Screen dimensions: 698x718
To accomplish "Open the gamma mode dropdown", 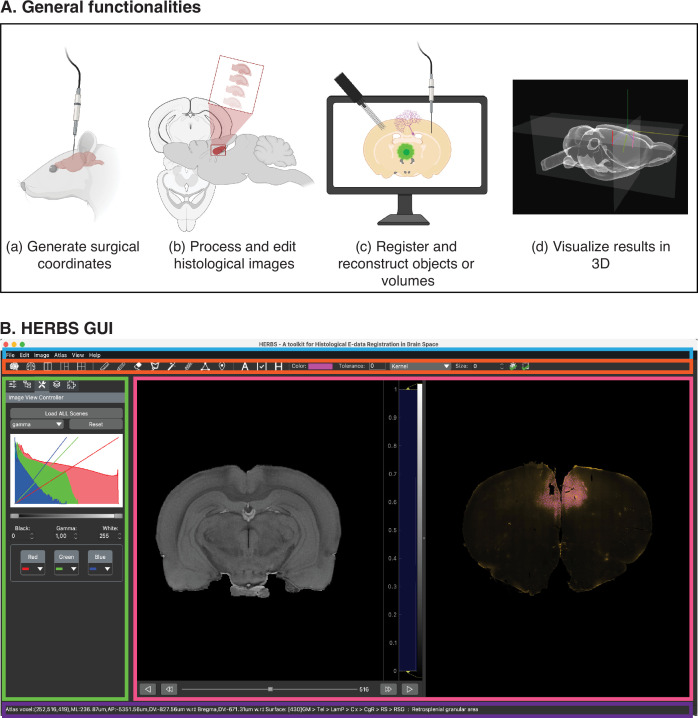I will pyautogui.click(x=36, y=424).
